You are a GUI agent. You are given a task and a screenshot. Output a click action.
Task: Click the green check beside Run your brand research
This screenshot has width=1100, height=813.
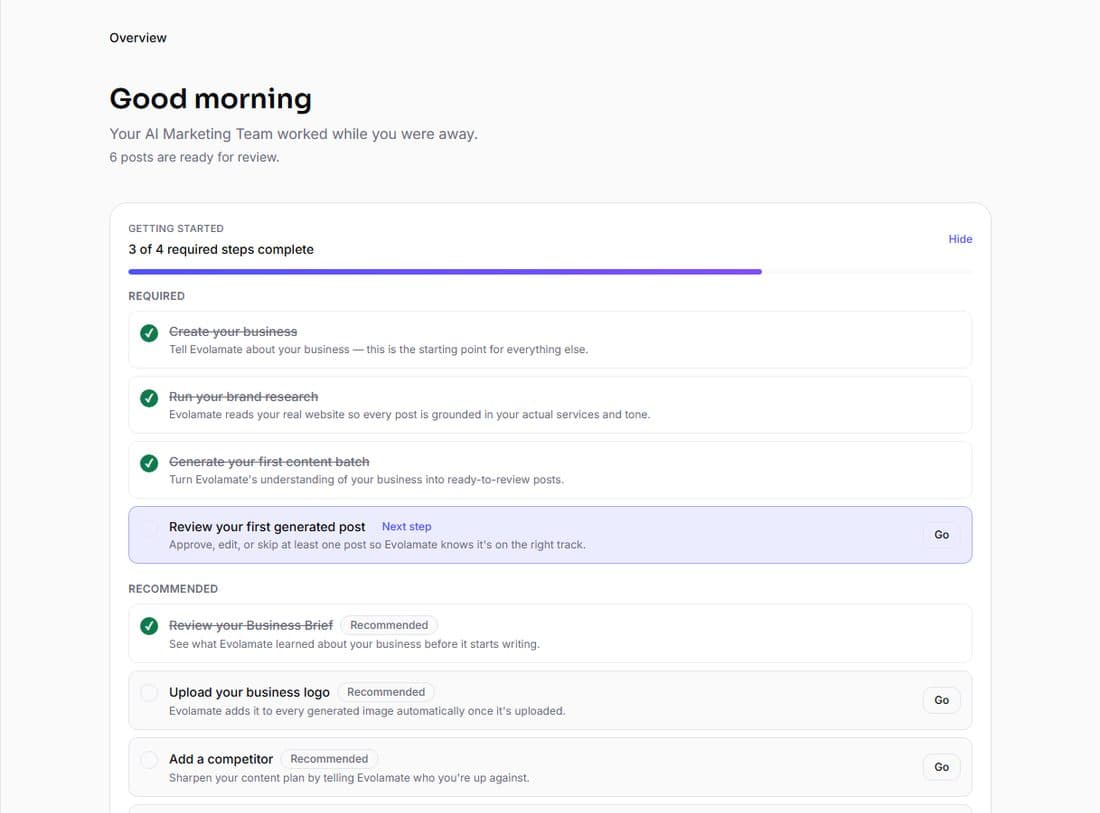pyautogui.click(x=149, y=398)
